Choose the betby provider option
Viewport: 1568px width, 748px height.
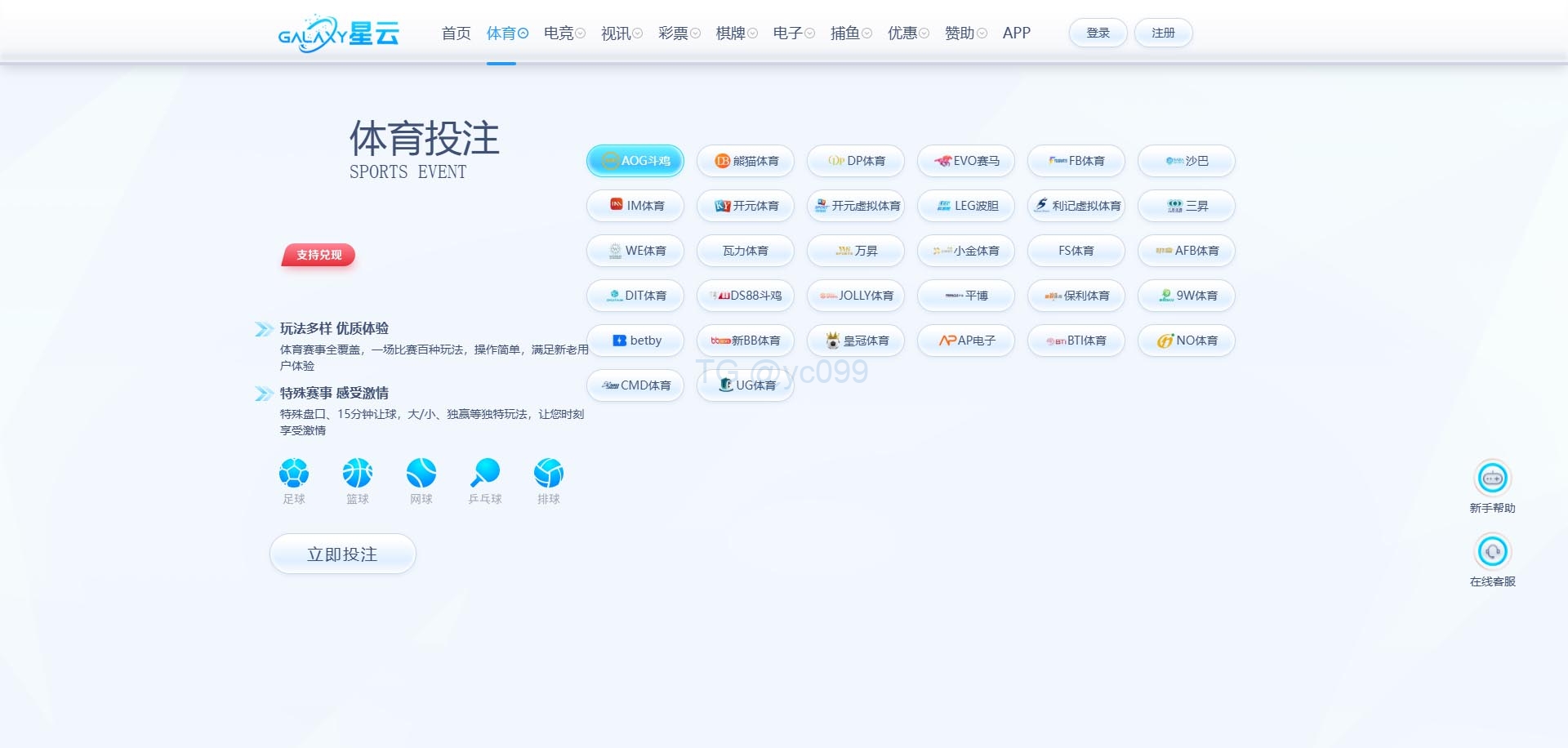635,341
